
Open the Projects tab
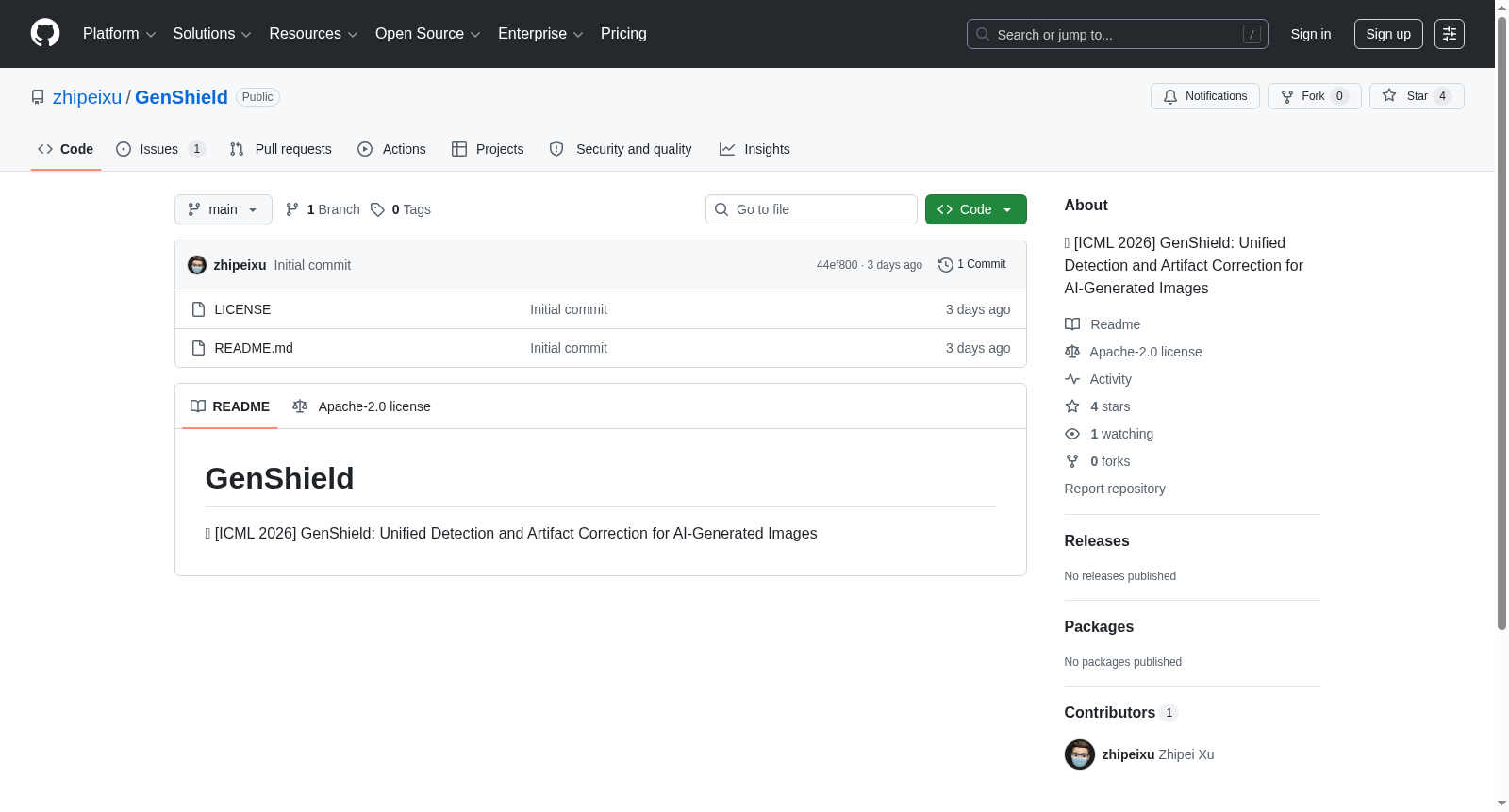pos(488,149)
